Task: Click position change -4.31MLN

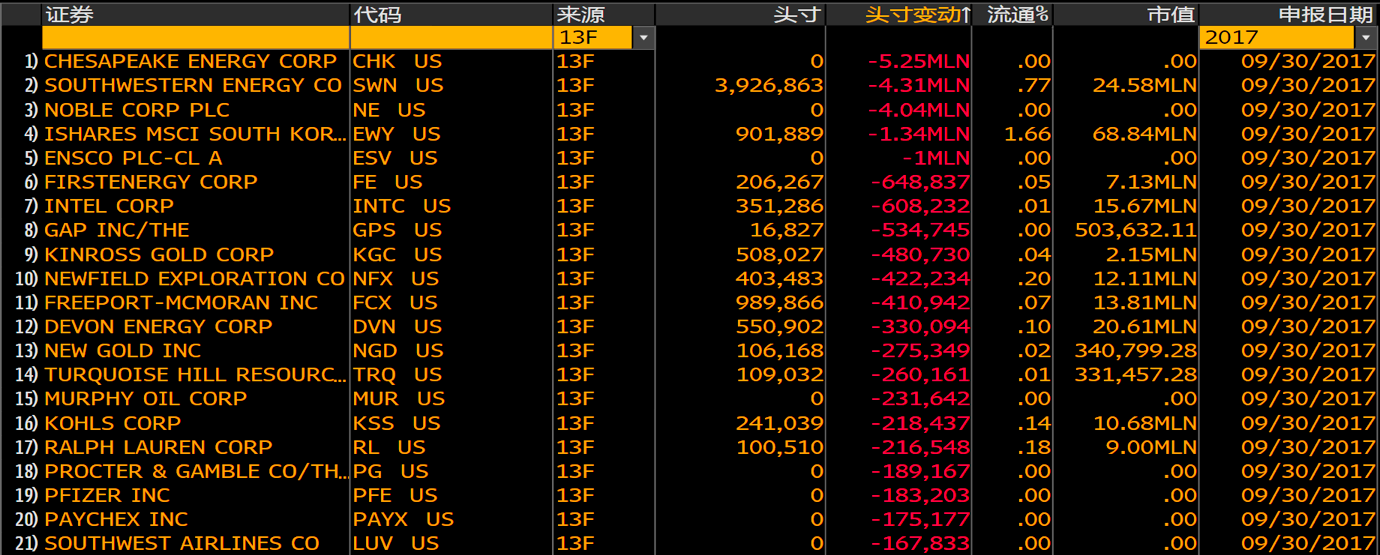Action: pyautogui.click(x=919, y=85)
